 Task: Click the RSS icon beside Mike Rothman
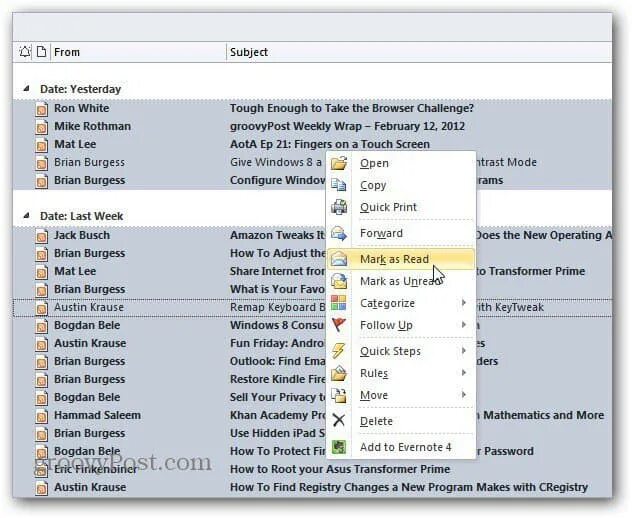pos(41,127)
